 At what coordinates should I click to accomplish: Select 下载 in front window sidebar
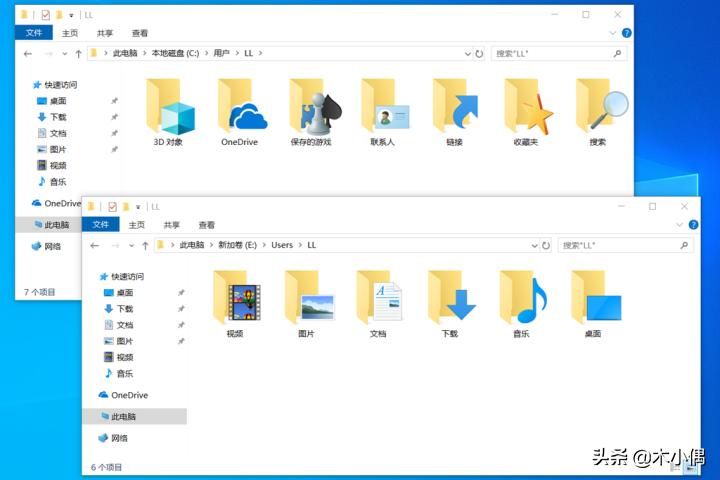[119, 309]
